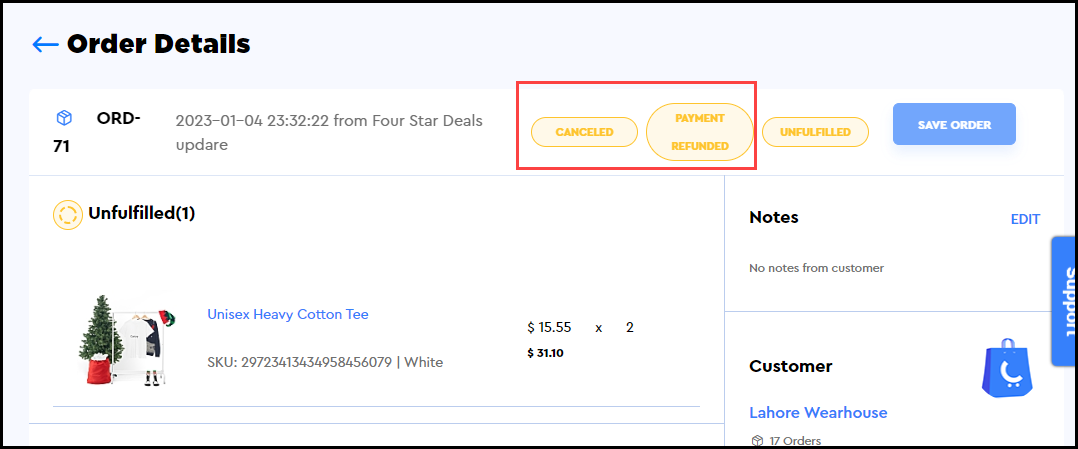1078x449 pixels.
Task: Click the Payment Refunded status badge
Action: click(x=699, y=132)
